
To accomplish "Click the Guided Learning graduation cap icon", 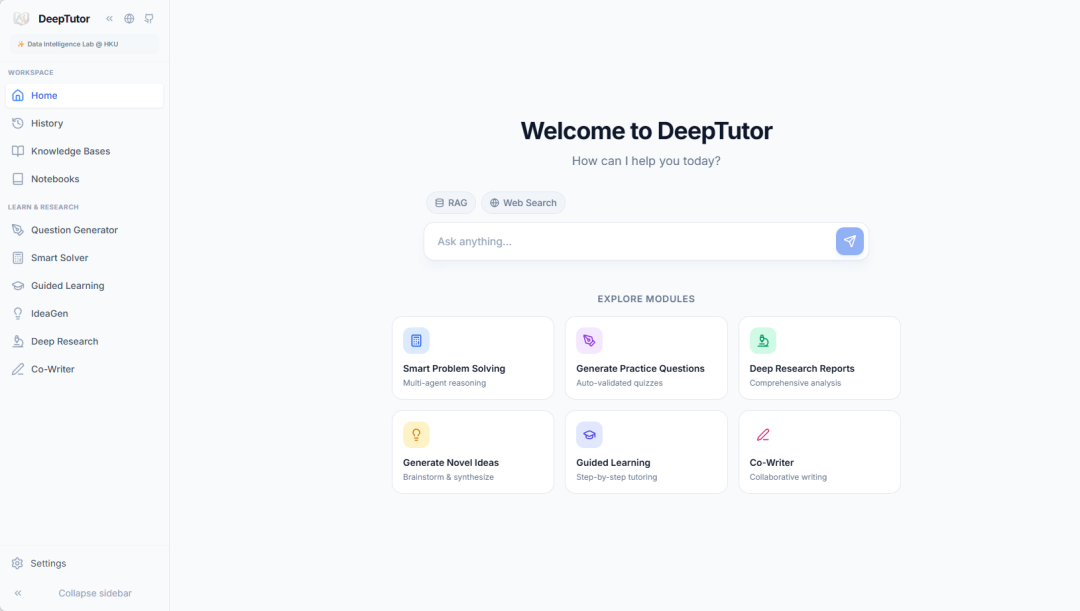I will pyautogui.click(x=589, y=434).
